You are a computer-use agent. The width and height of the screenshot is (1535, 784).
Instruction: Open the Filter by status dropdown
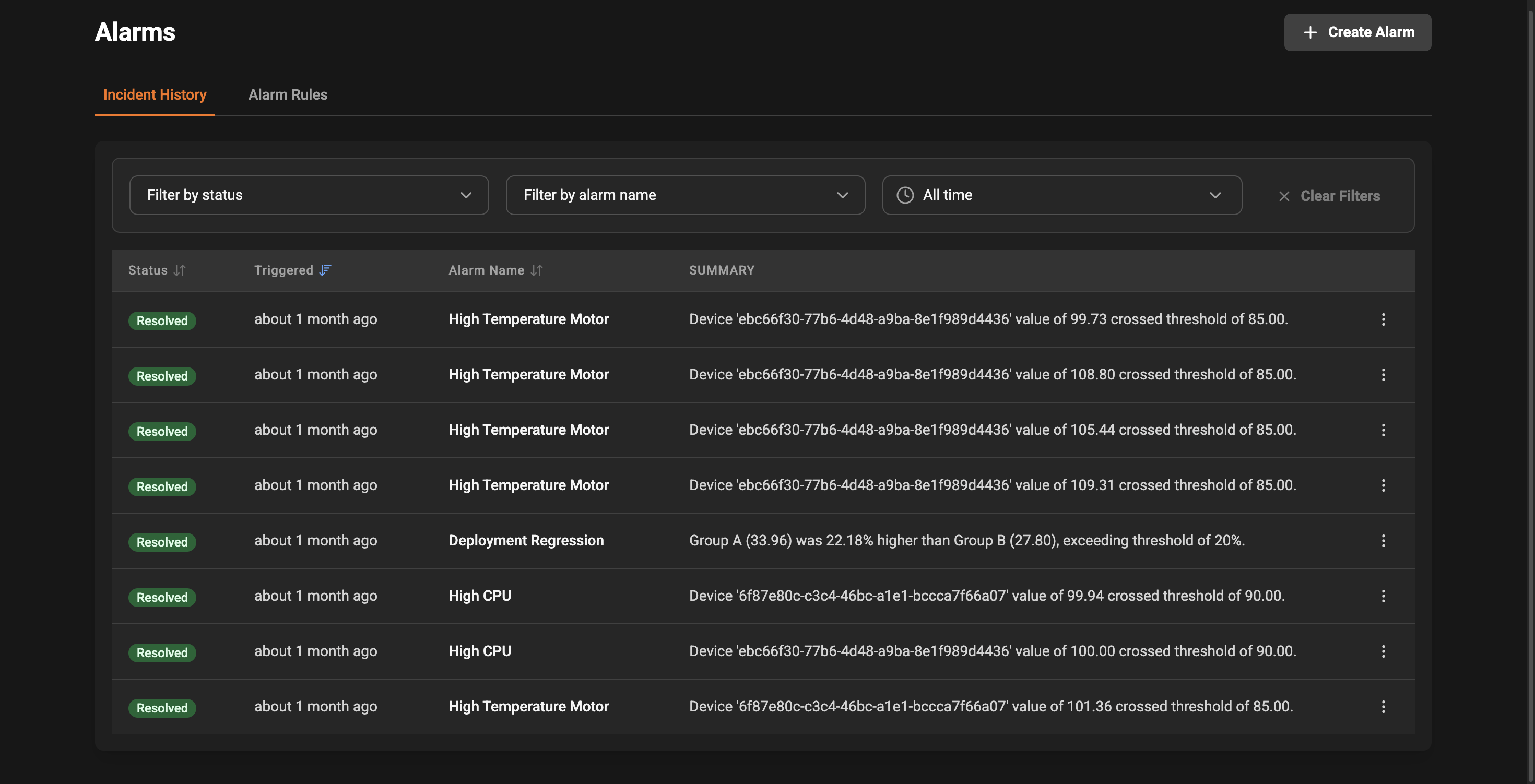click(309, 195)
